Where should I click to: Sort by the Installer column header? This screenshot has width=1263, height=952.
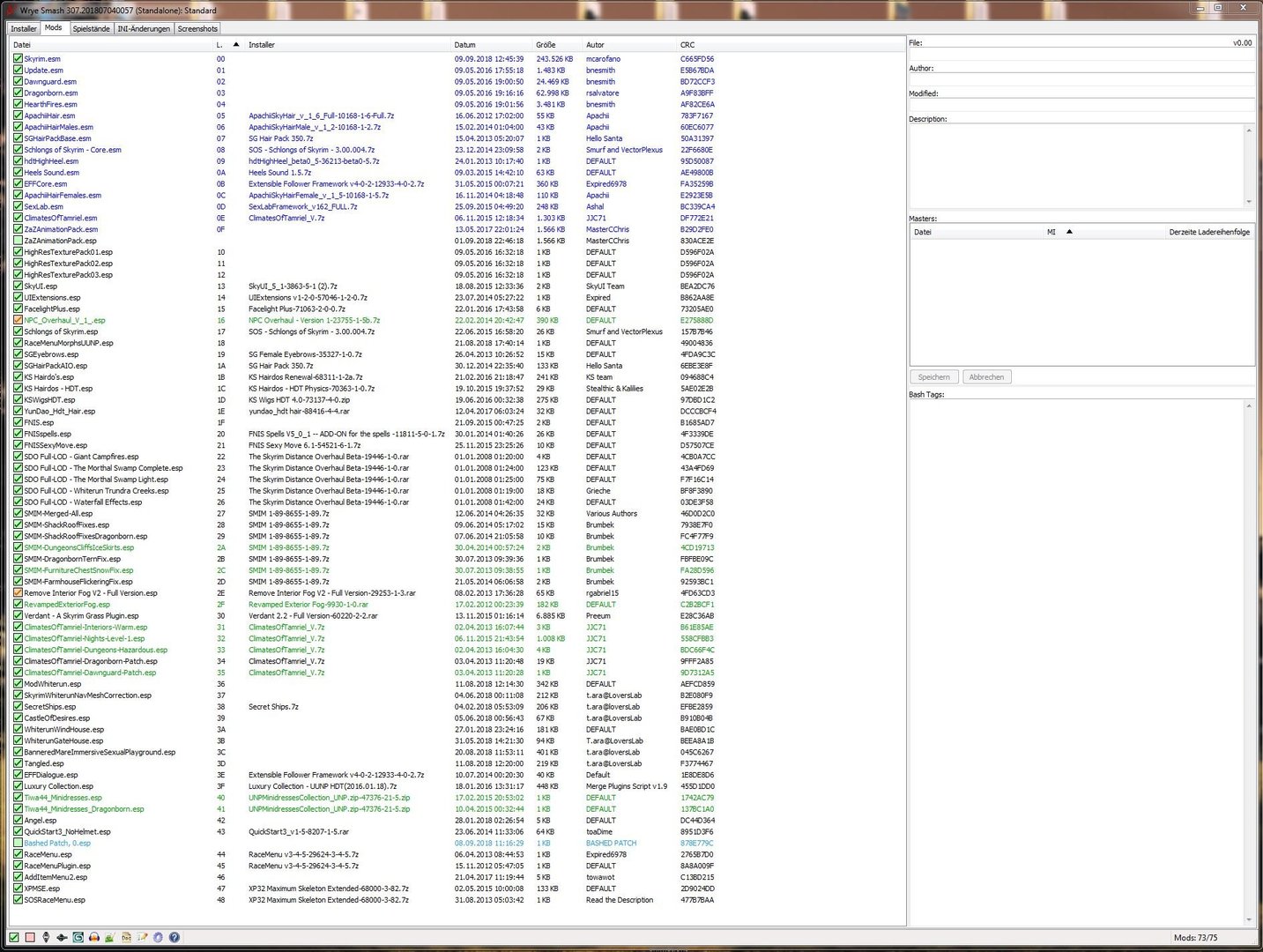(348, 44)
